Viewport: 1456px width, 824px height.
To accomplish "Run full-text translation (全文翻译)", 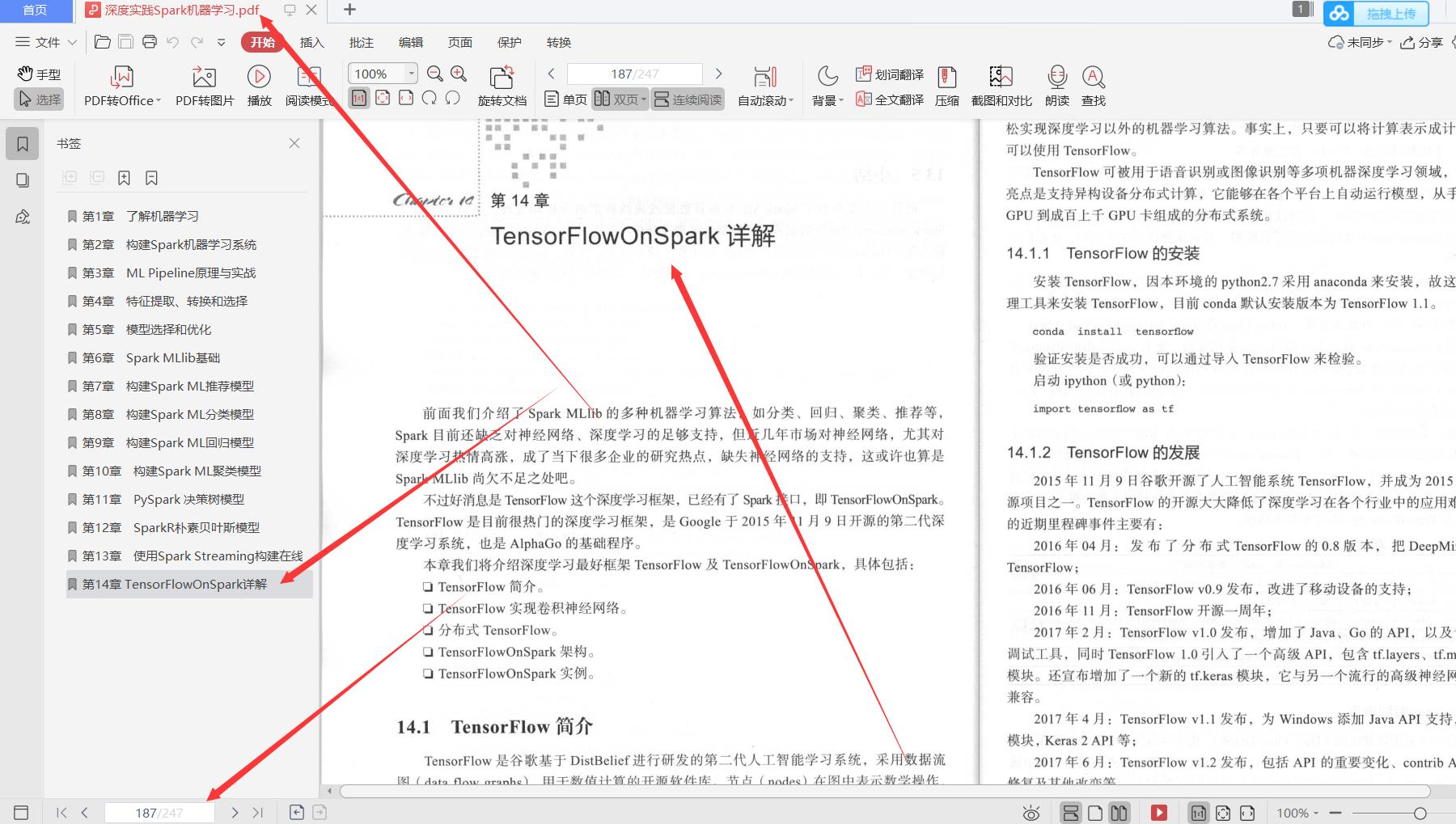I will pos(890,99).
